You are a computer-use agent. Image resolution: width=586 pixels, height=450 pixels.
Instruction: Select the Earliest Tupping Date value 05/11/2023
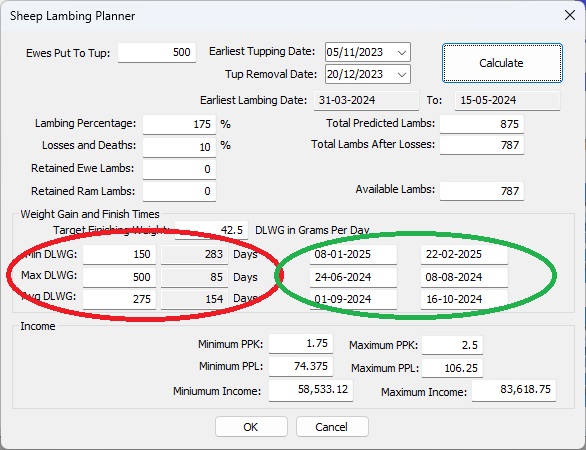355,52
